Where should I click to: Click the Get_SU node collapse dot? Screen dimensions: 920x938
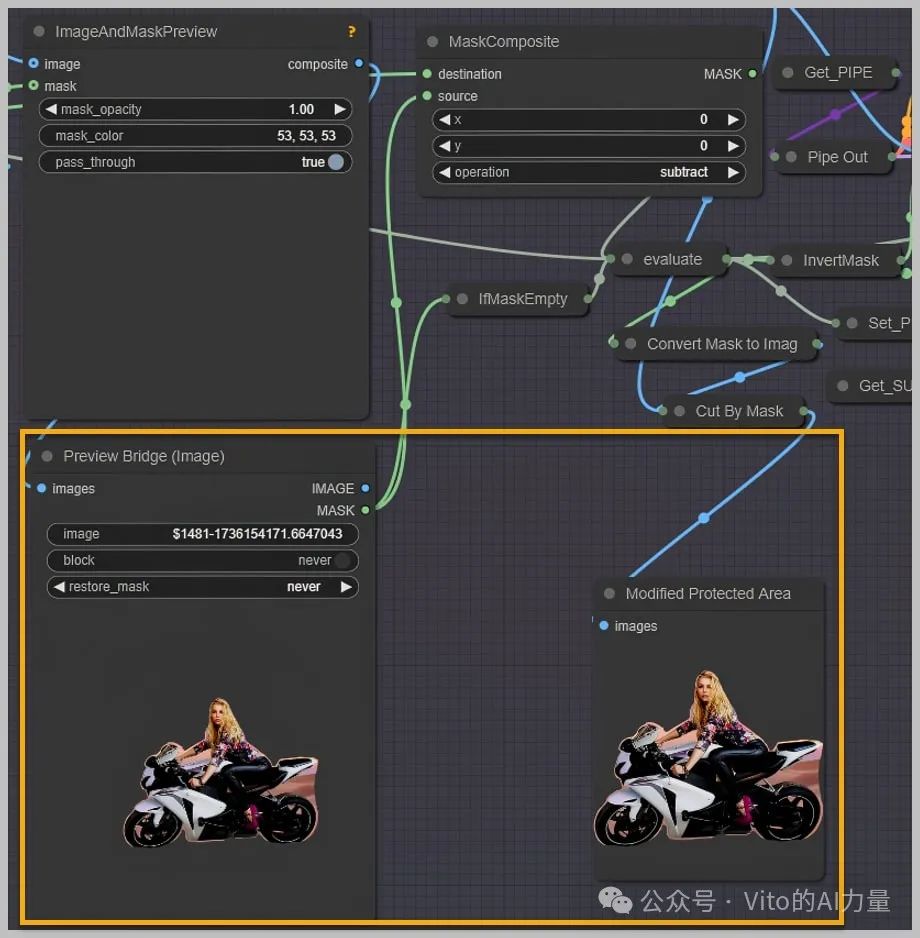843,386
